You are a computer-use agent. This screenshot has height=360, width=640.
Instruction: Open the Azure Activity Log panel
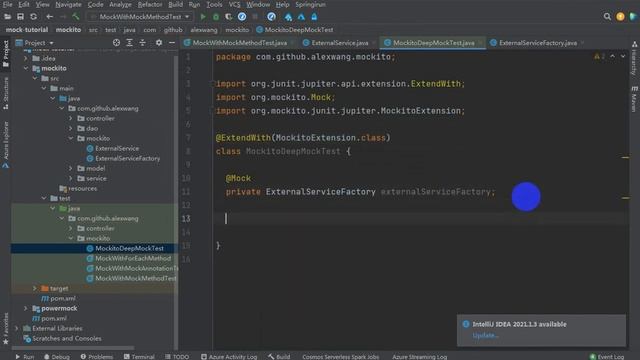229,357
